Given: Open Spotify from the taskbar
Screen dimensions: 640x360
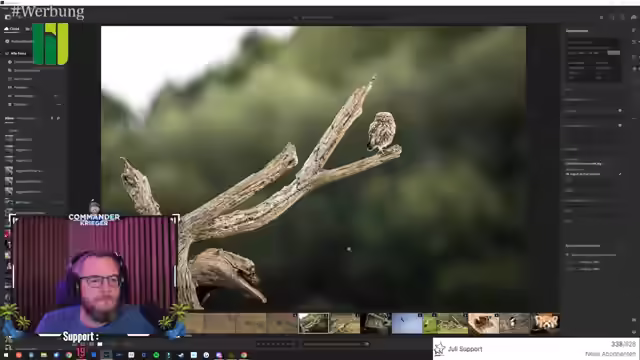Looking at the screenshot, I should [156, 355].
